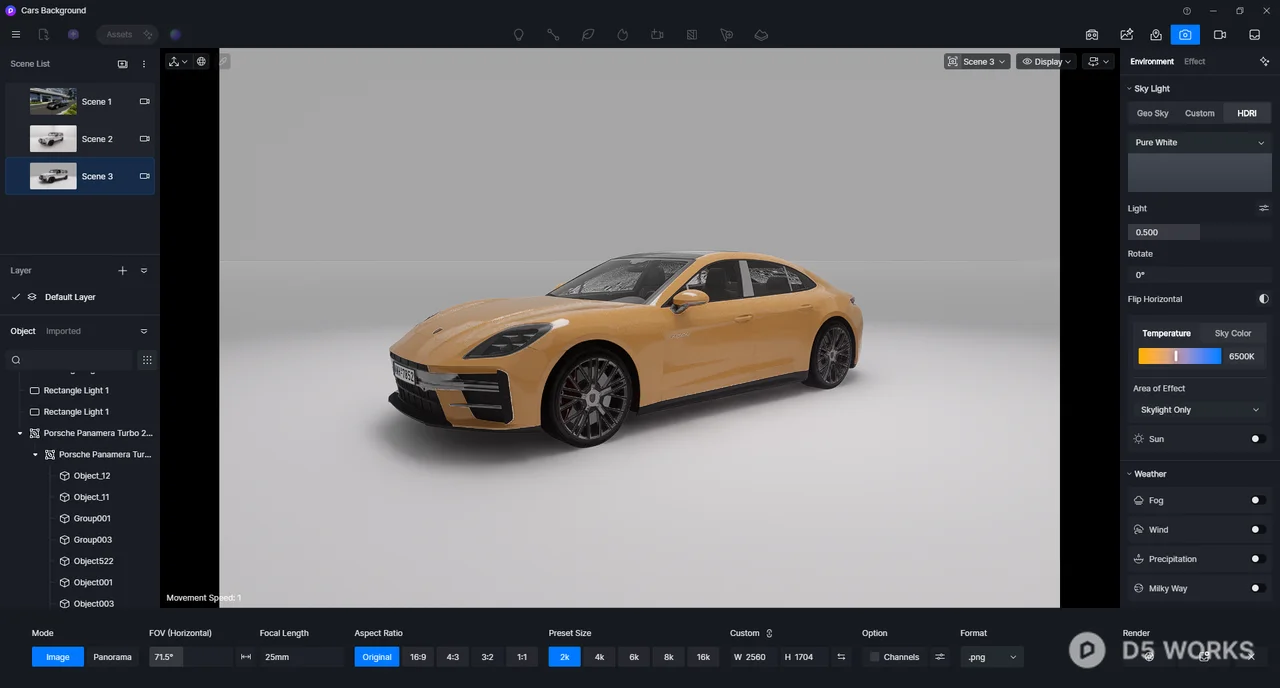1280x688 pixels.
Task: Click the Light intensity 0.500 slider
Action: tap(1200, 232)
